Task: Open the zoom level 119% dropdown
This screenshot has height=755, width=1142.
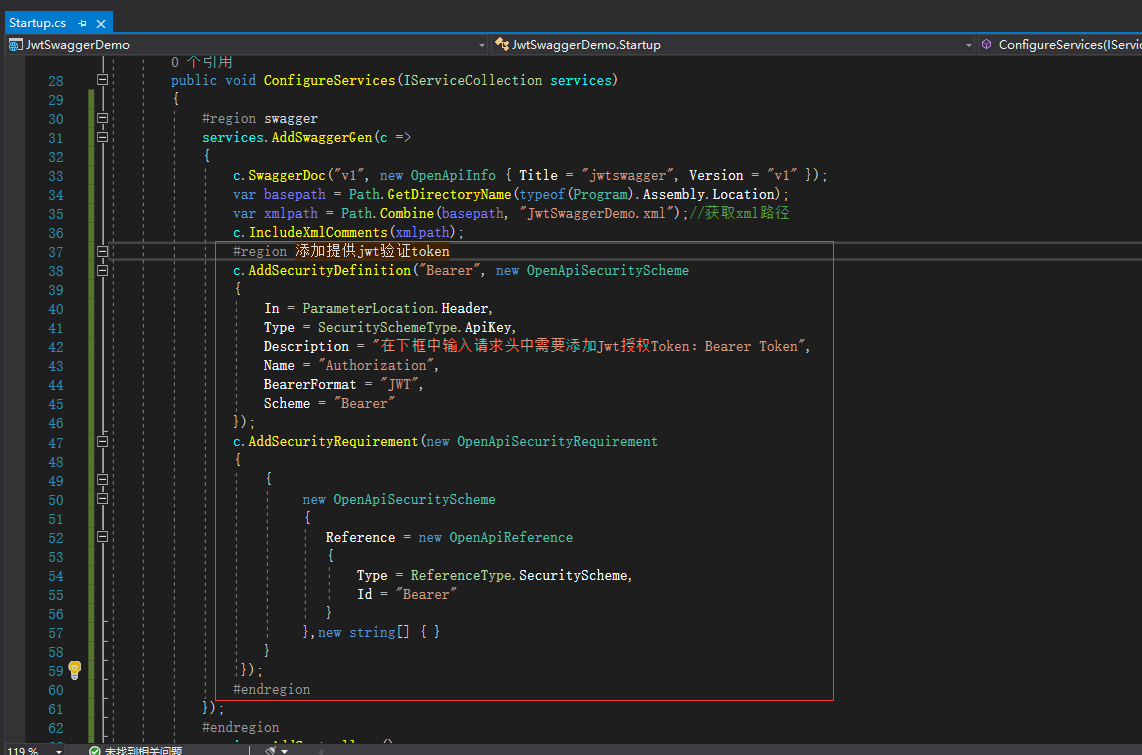Action: [57, 750]
